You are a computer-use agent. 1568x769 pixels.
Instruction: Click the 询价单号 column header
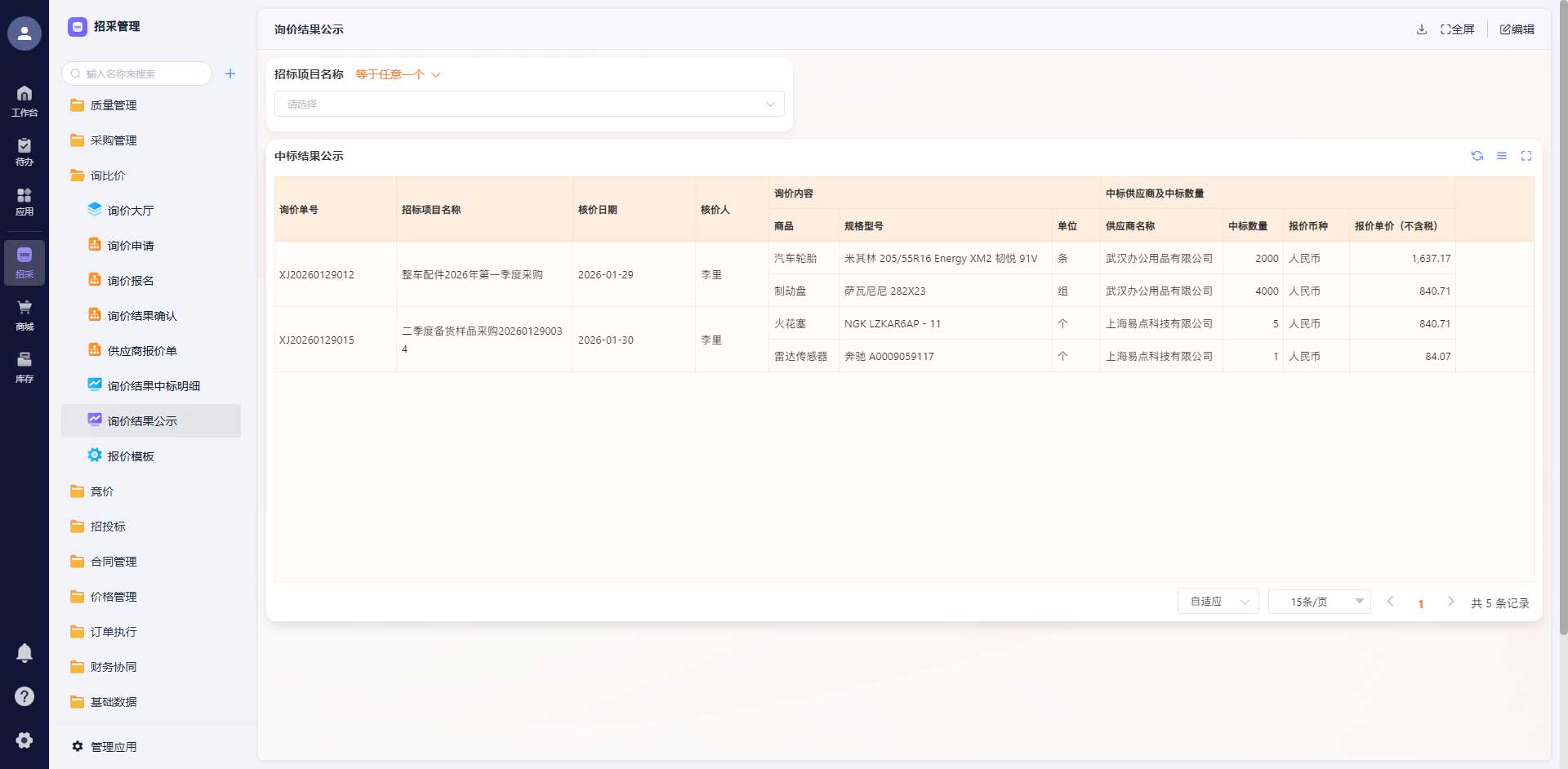click(336, 210)
